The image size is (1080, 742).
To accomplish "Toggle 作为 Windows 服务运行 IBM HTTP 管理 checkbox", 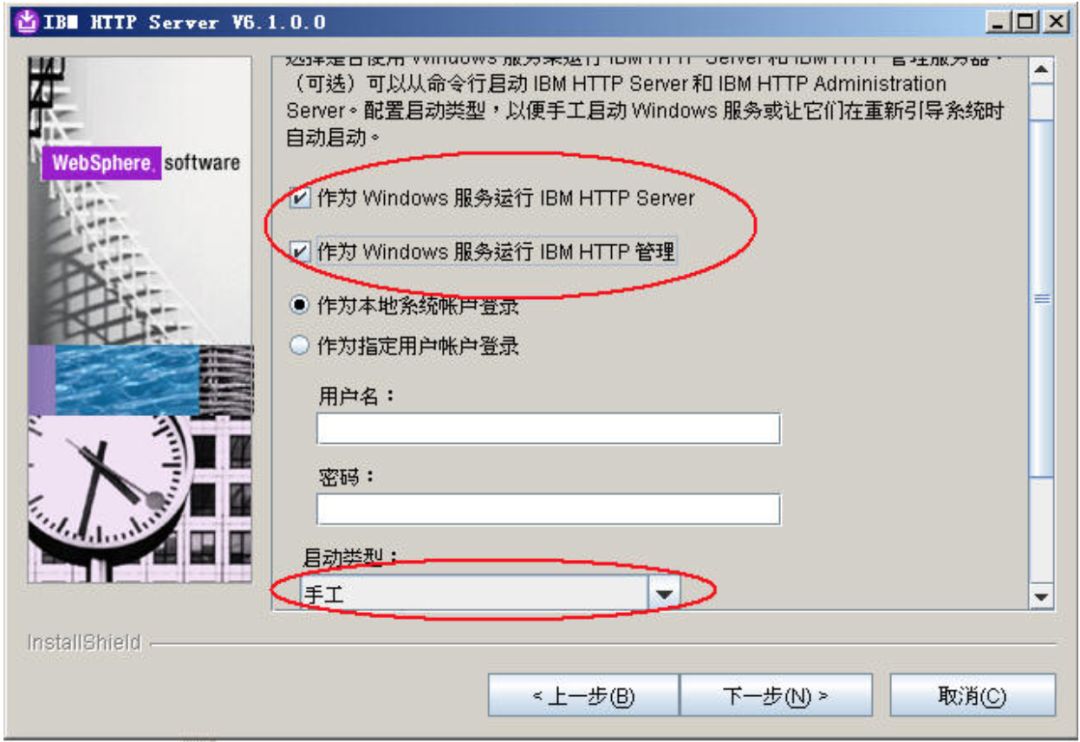I will tap(300, 251).
